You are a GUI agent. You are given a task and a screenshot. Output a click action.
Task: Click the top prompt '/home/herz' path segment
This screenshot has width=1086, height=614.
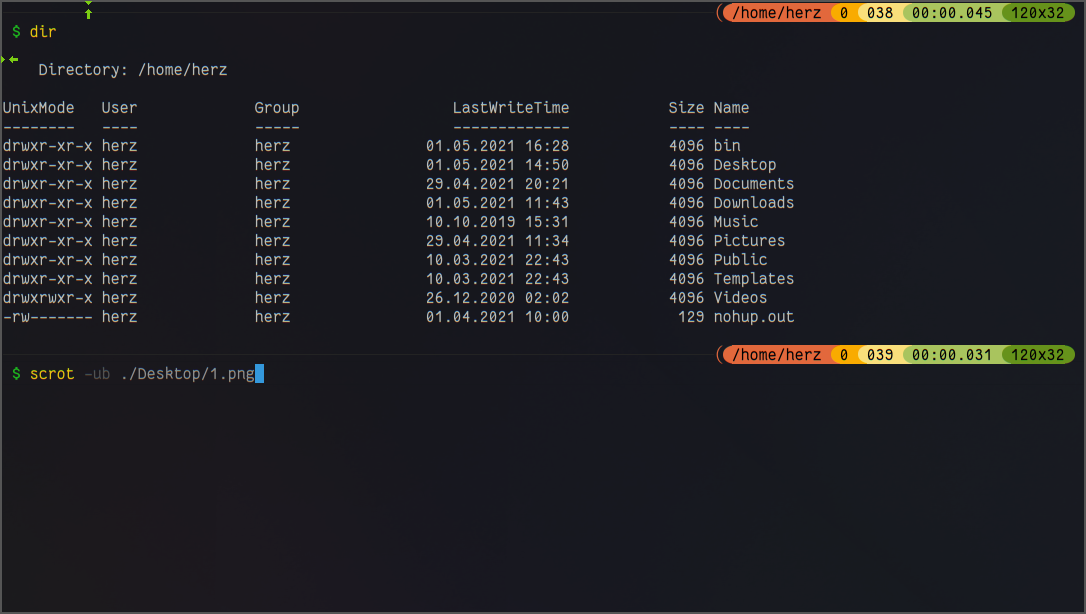[x=776, y=12]
